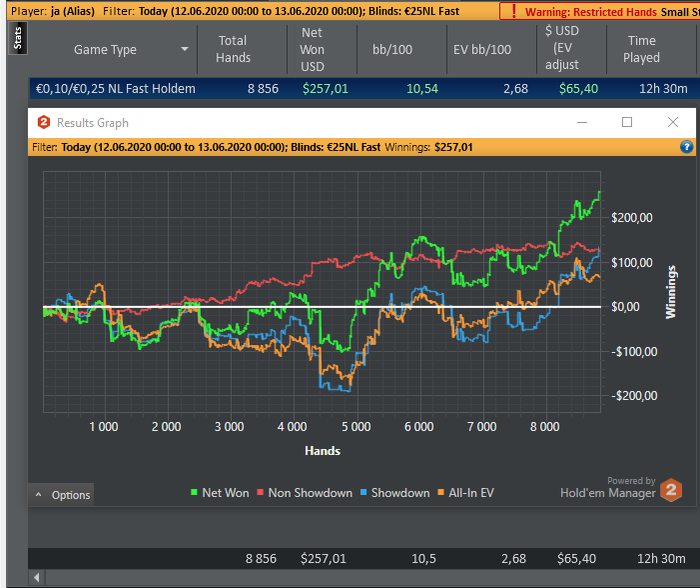Viewport: 700px width, 588px height.
Task: Toggle the Net Won green legend swatch
Action: pyautogui.click(x=194, y=492)
